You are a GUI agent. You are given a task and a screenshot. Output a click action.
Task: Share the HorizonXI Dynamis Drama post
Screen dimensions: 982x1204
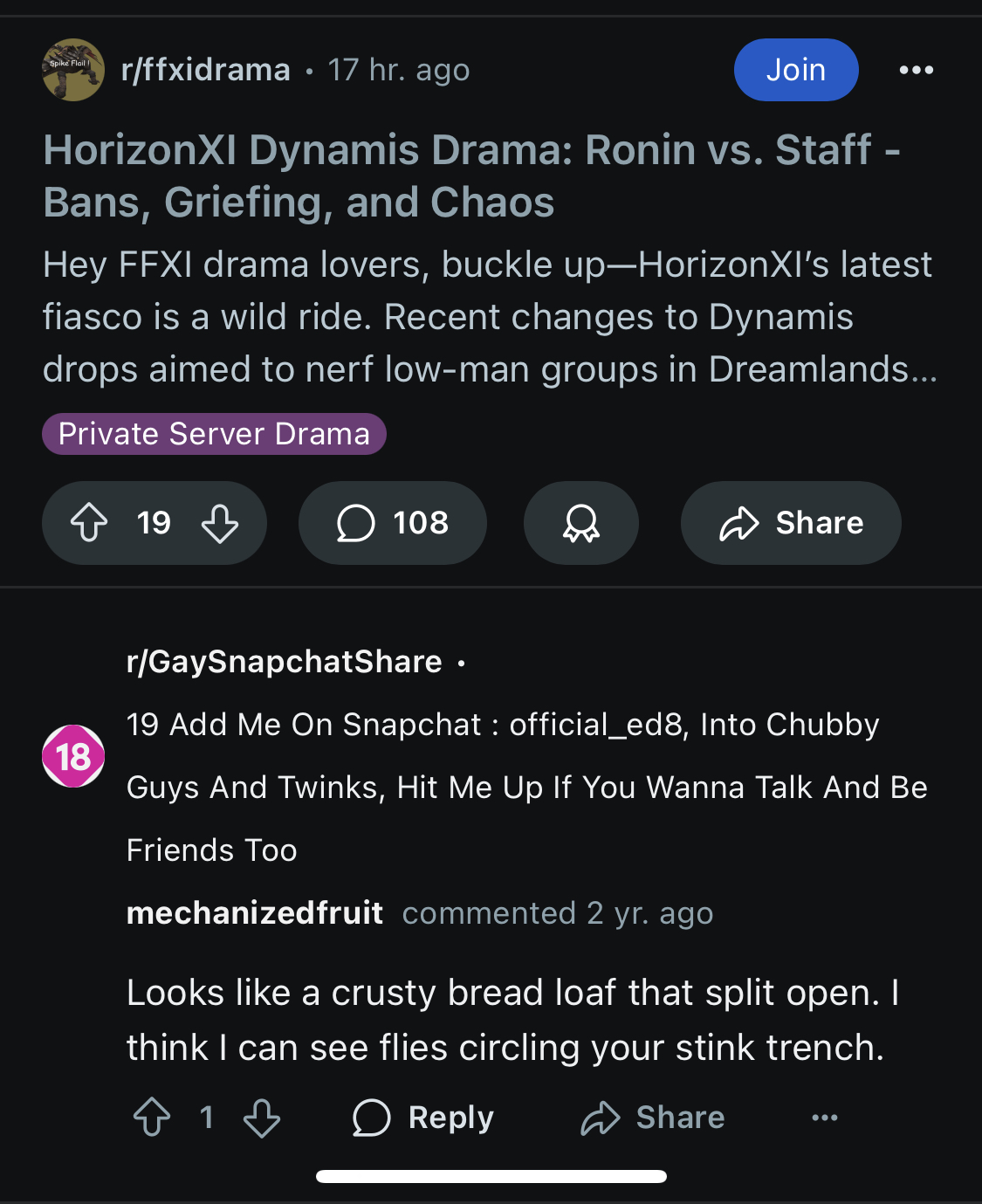click(x=791, y=523)
